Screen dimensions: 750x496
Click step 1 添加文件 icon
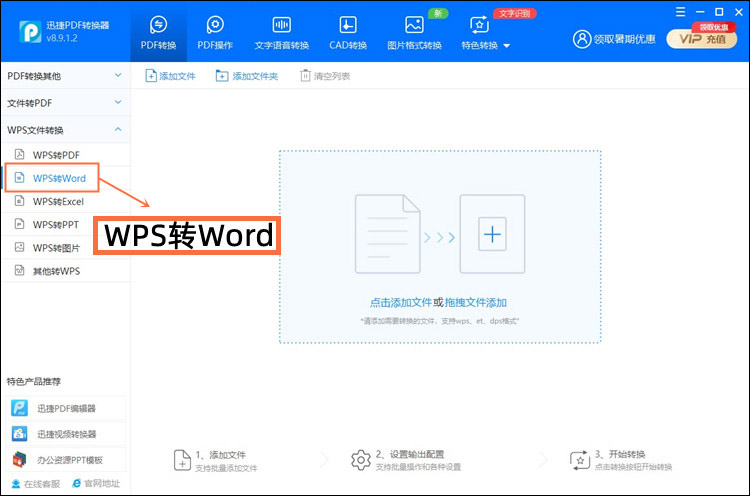[182, 461]
